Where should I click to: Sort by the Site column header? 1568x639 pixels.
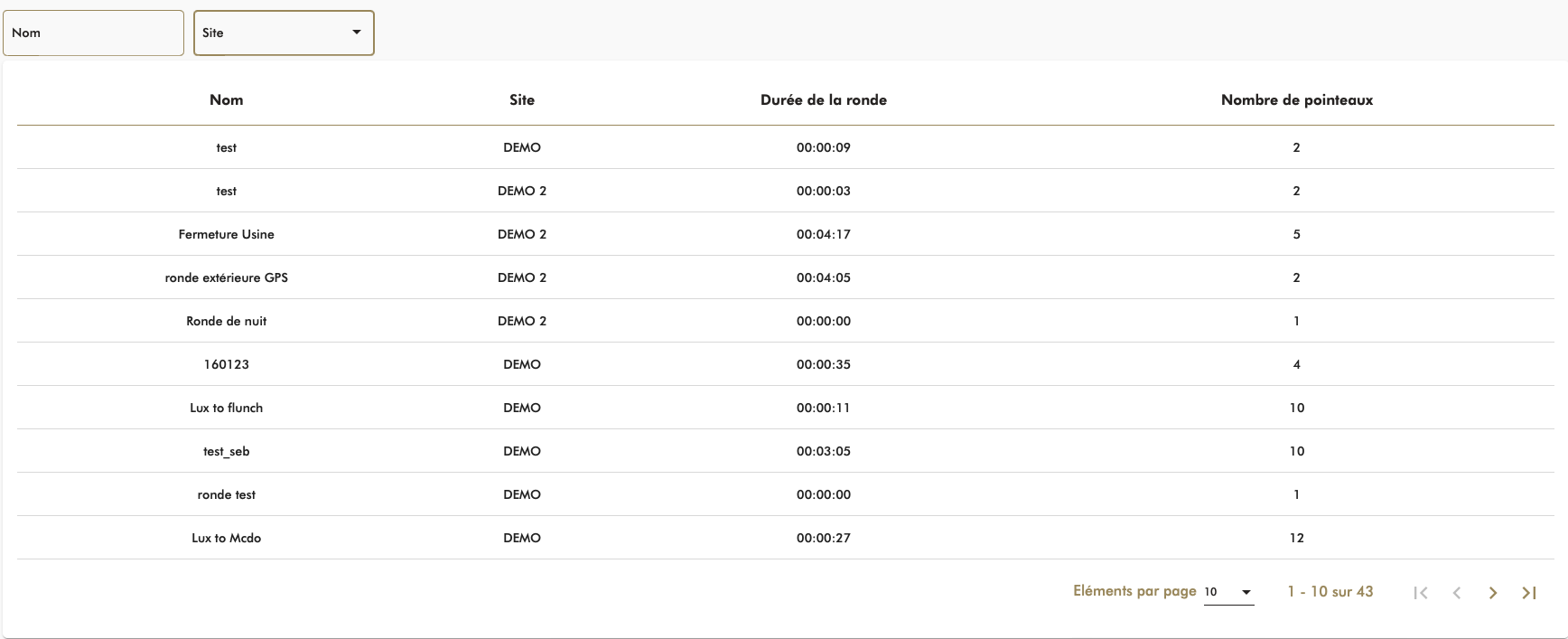coord(522,100)
